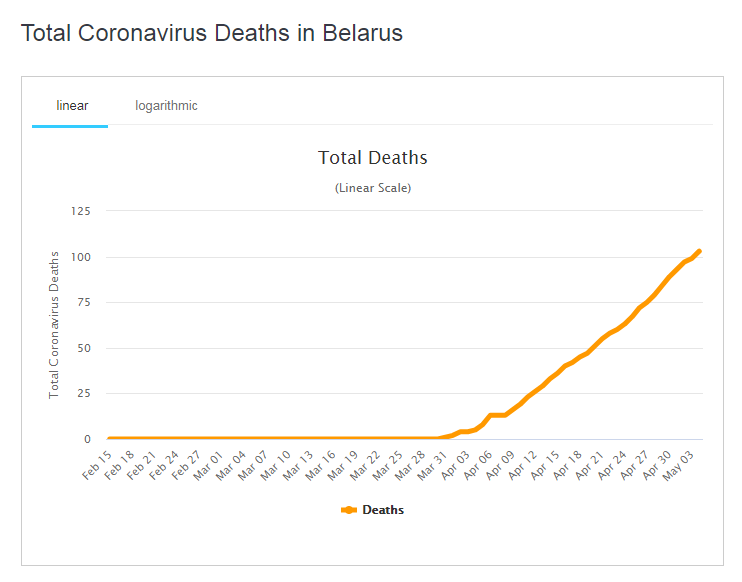
Task: Click the (Linear Scale) subtitle
Action: tap(372, 187)
